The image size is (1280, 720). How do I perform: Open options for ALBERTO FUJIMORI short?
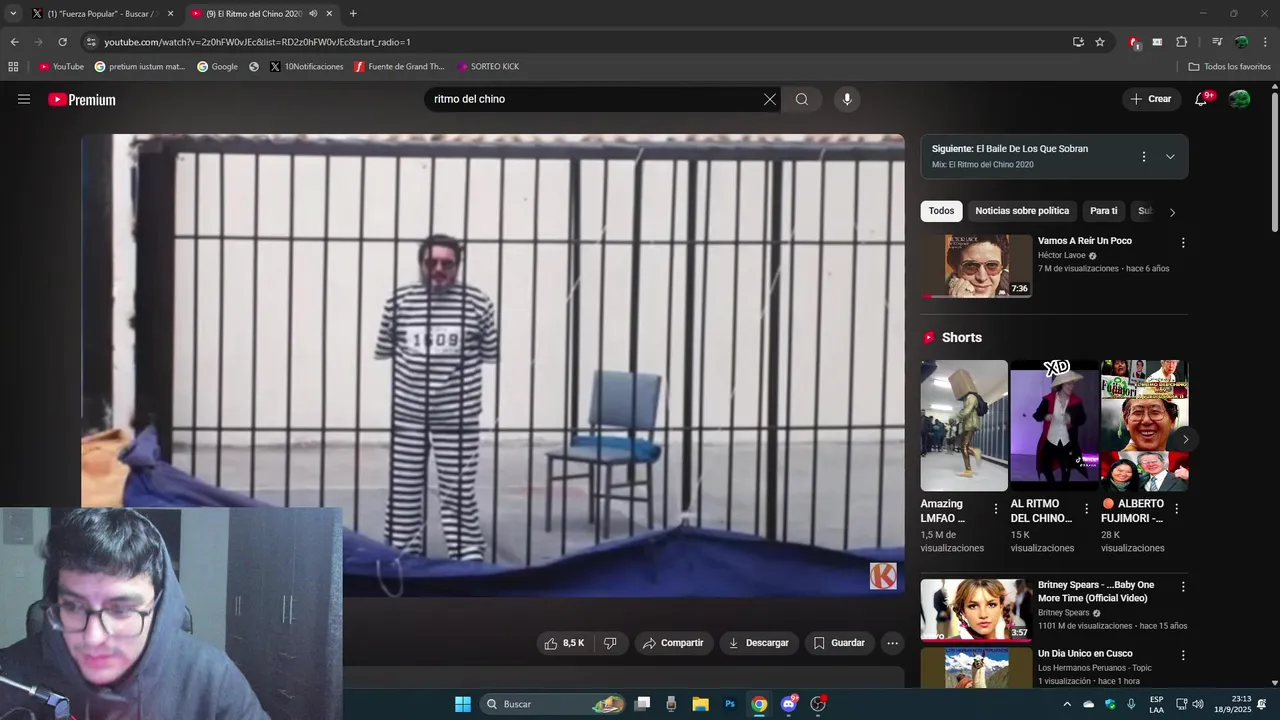pyautogui.click(x=1176, y=509)
